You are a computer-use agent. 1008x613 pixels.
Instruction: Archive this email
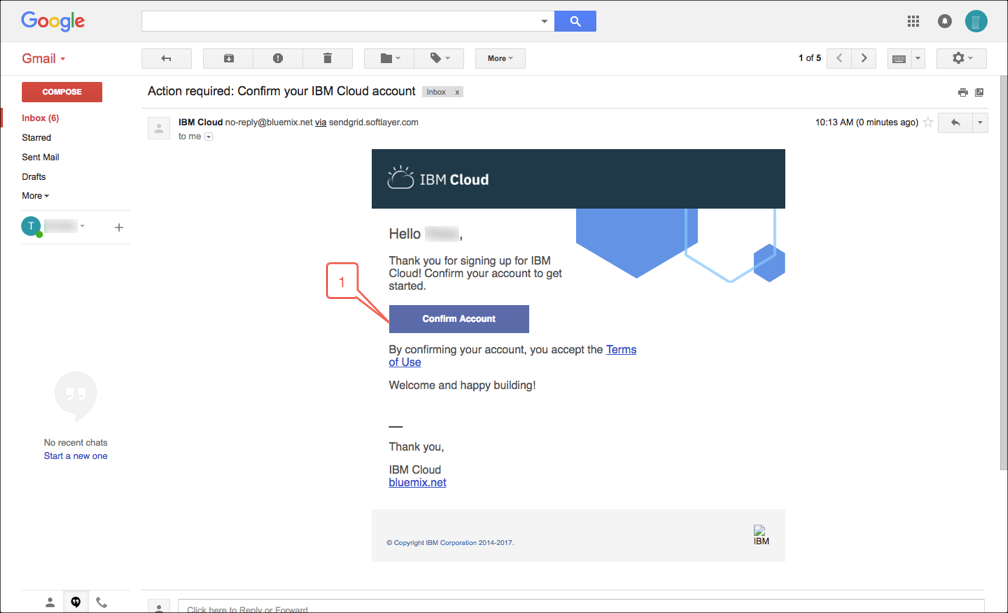228,58
